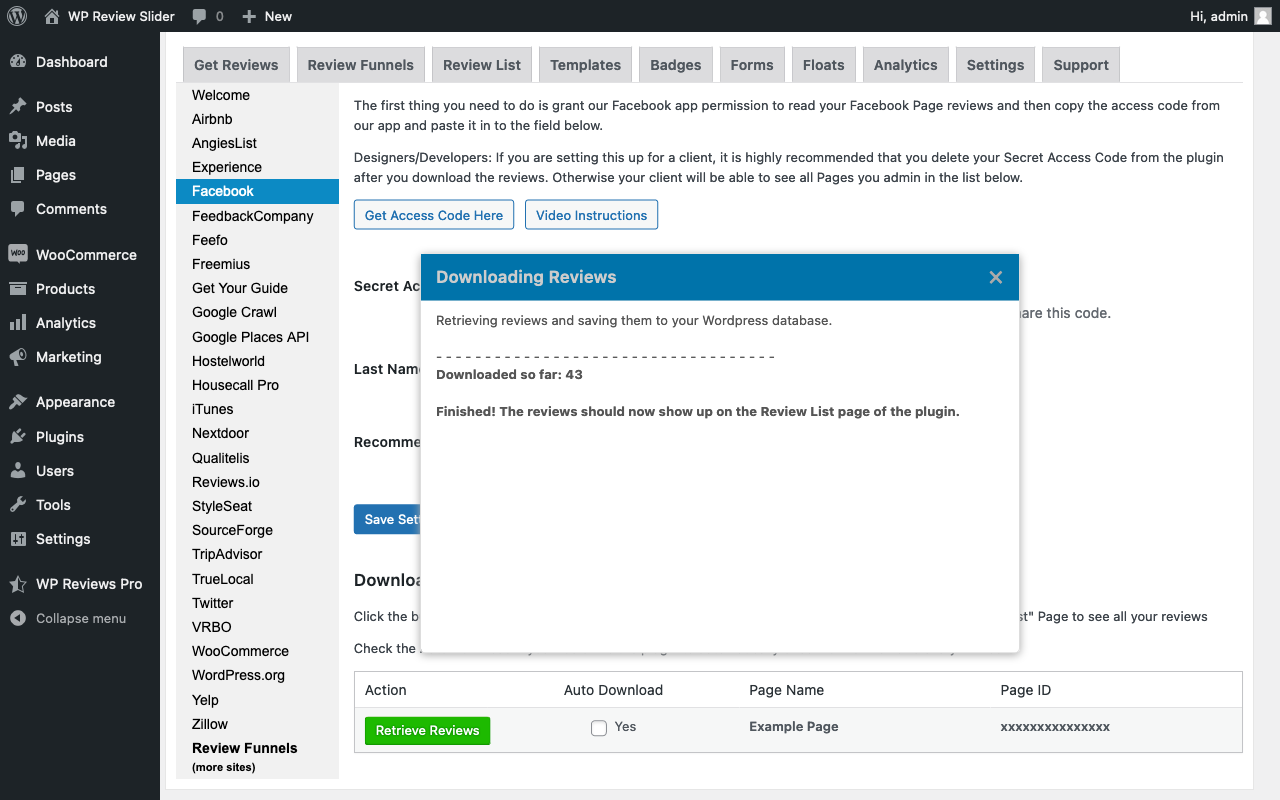This screenshot has width=1280, height=800.
Task: Click the WooCommerce icon
Action: click(x=18, y=255)
